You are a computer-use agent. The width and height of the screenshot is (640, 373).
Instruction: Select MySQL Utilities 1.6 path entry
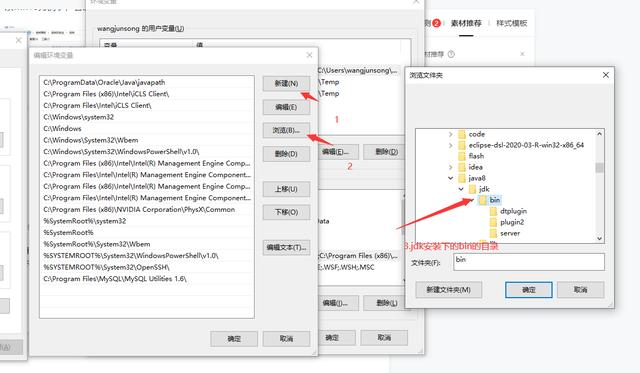click(147, 279)
